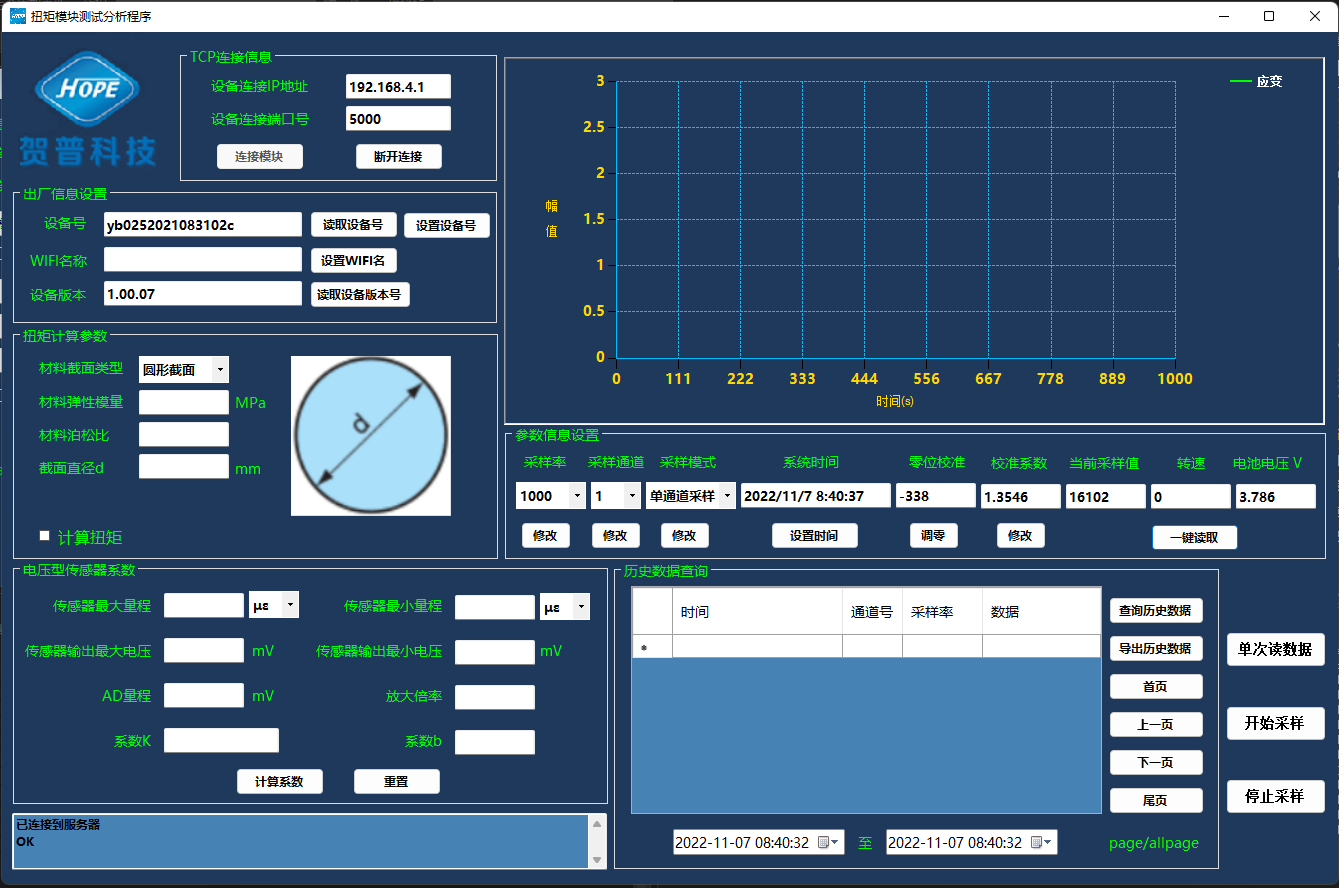The image size is (1339, 888).
Task: Open the 采样通道 dropdown
Action: pos(632,496)
